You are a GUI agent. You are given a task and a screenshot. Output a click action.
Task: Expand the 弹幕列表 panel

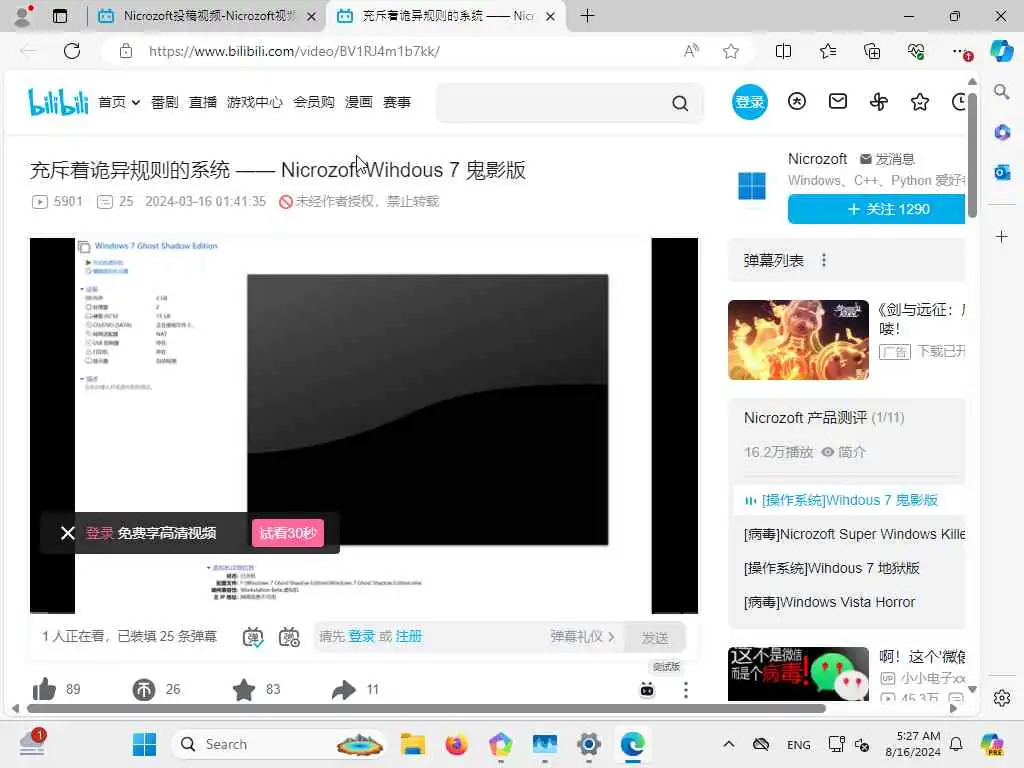[846, 261]
